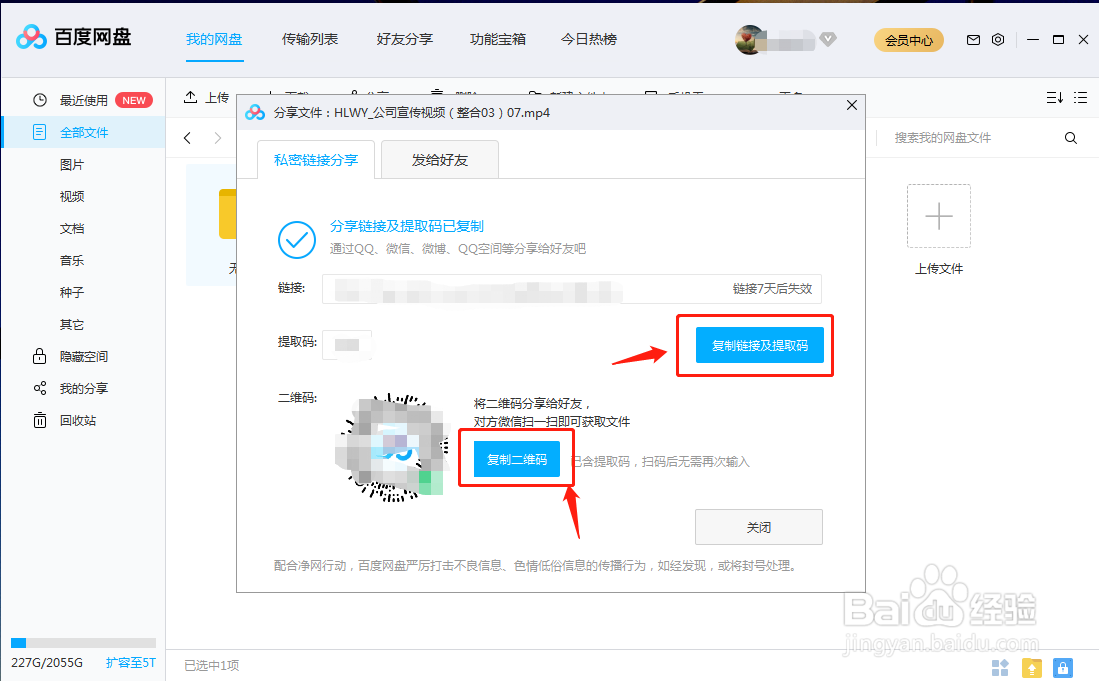Image resolution: width=1099 pixels, height=681 pixels.
Task: Select 音乐 category in sidebar
Action: pyautogui.click(x=72, y=261)
